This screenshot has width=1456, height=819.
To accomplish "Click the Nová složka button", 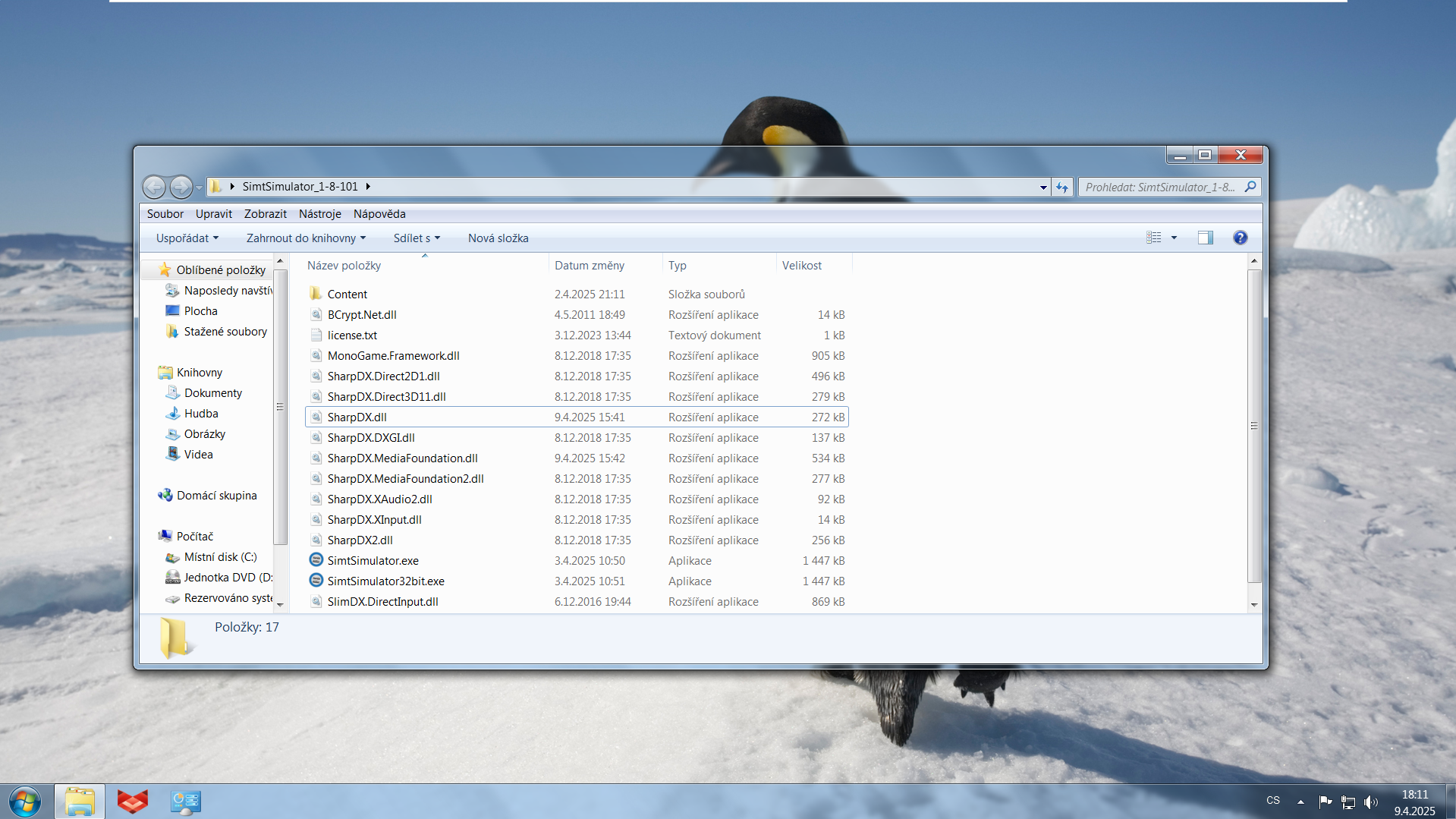I will (x=498, y=238).
